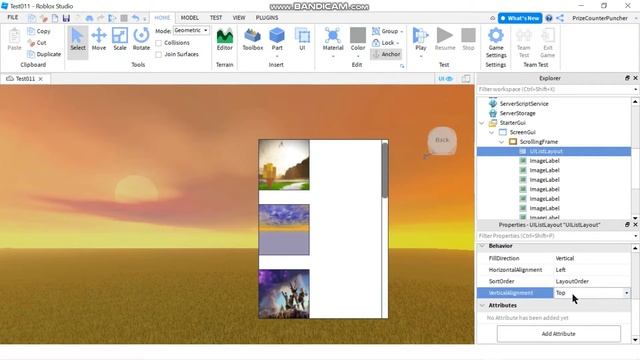
Task: Pick the Rotate tool
Action: [141, 40]
